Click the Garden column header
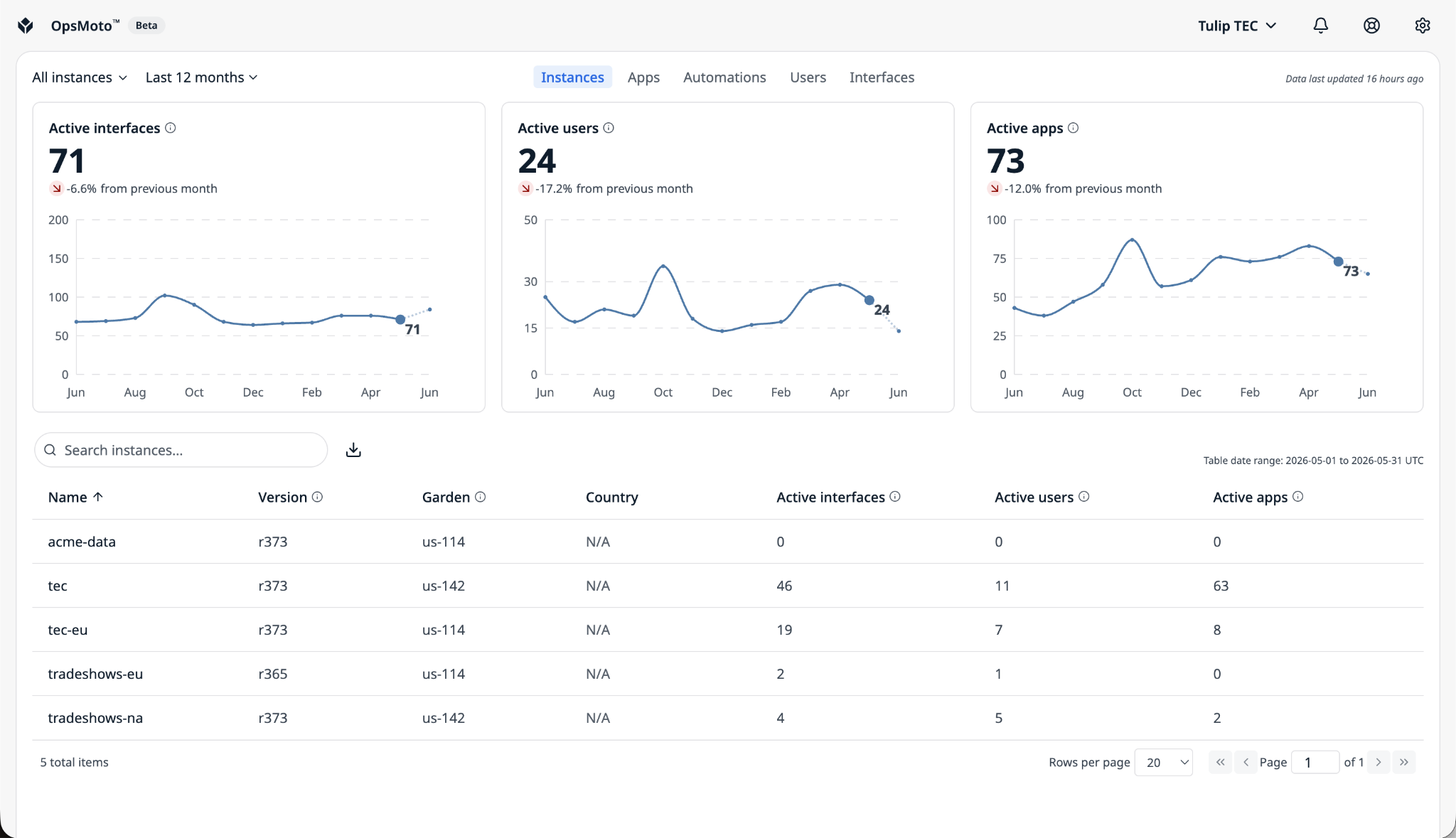The image size is (1456, 838). [x=446, y=498]
